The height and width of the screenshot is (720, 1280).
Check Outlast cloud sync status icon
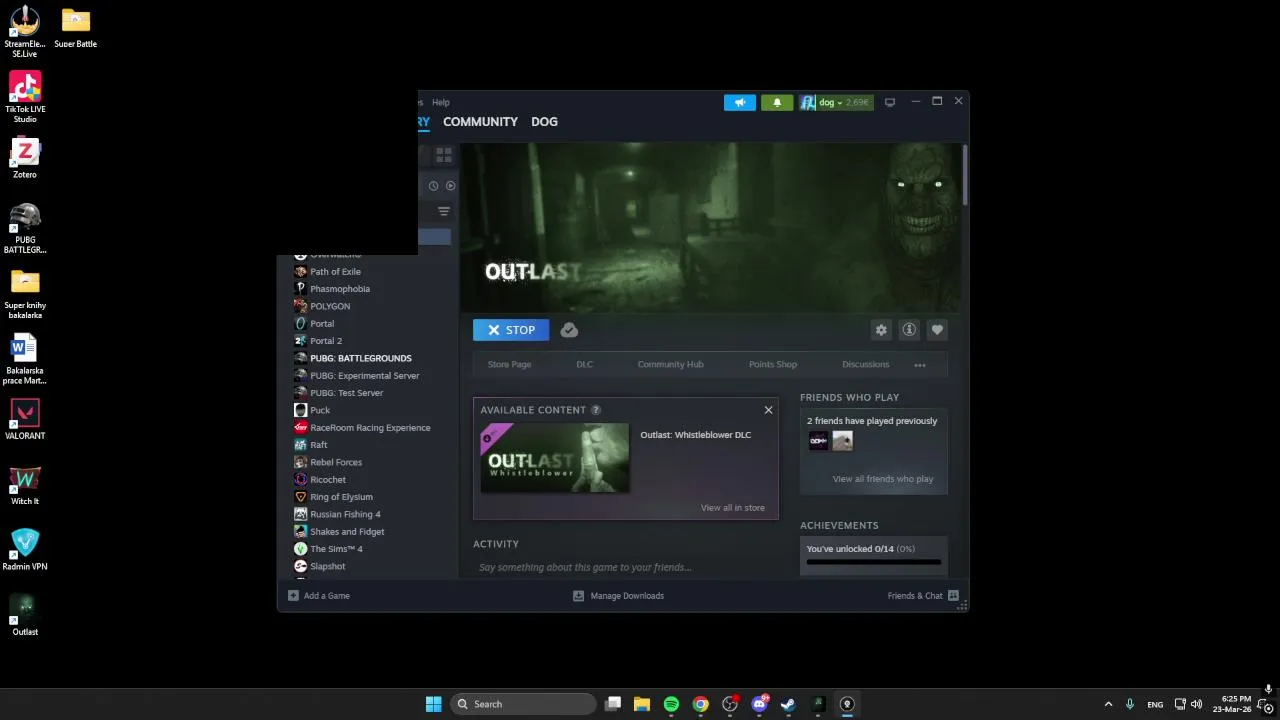click(569, 330)
